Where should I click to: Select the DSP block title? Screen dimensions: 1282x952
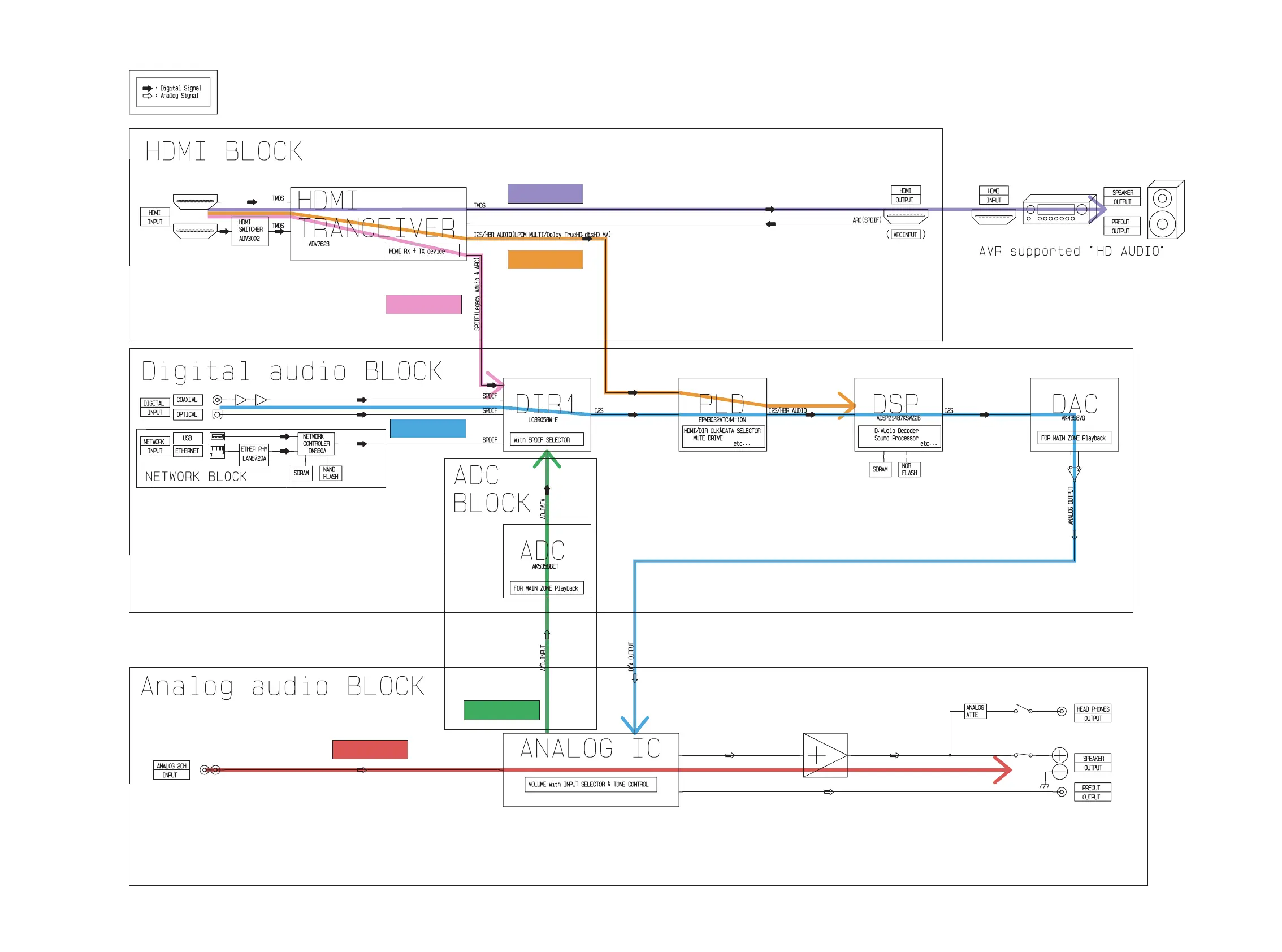[895, 404]
